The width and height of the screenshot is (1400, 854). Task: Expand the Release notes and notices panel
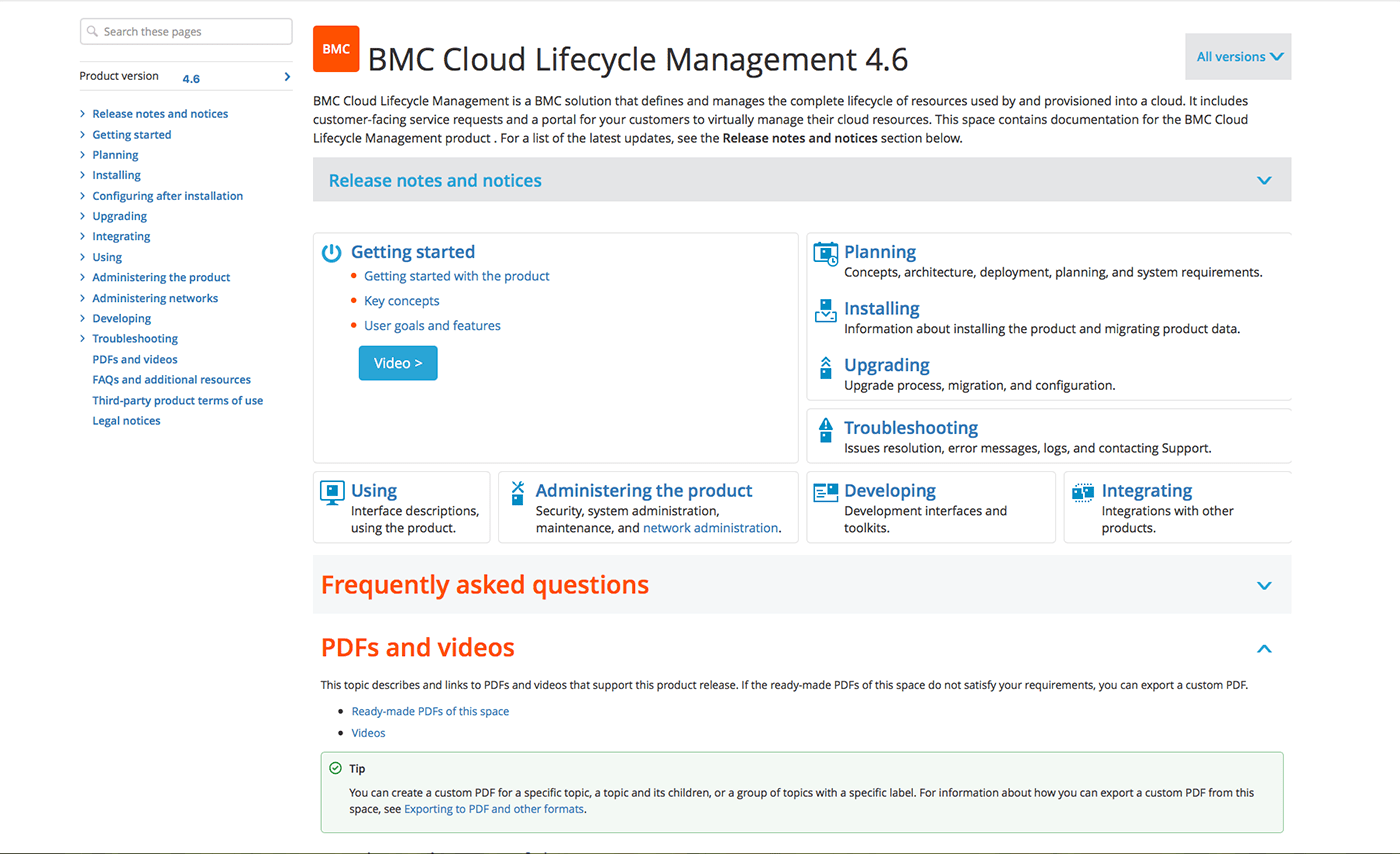click(1264, 181)
